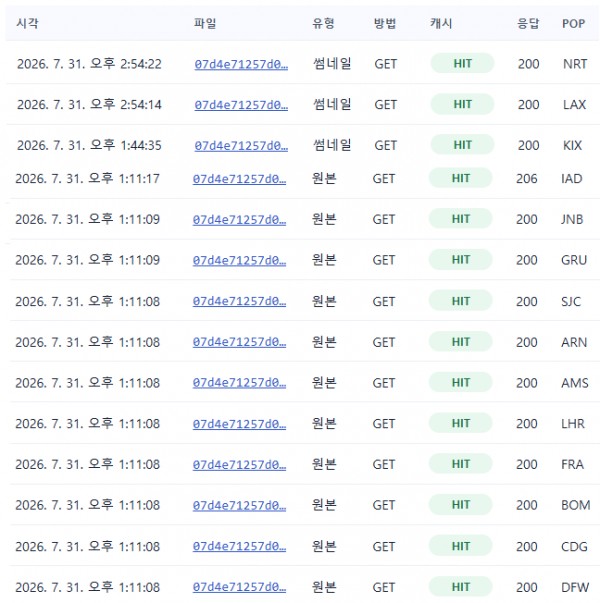Screen dimensions: 600x603
Task: Open file link in the NRT row
Action: [241, 64]
